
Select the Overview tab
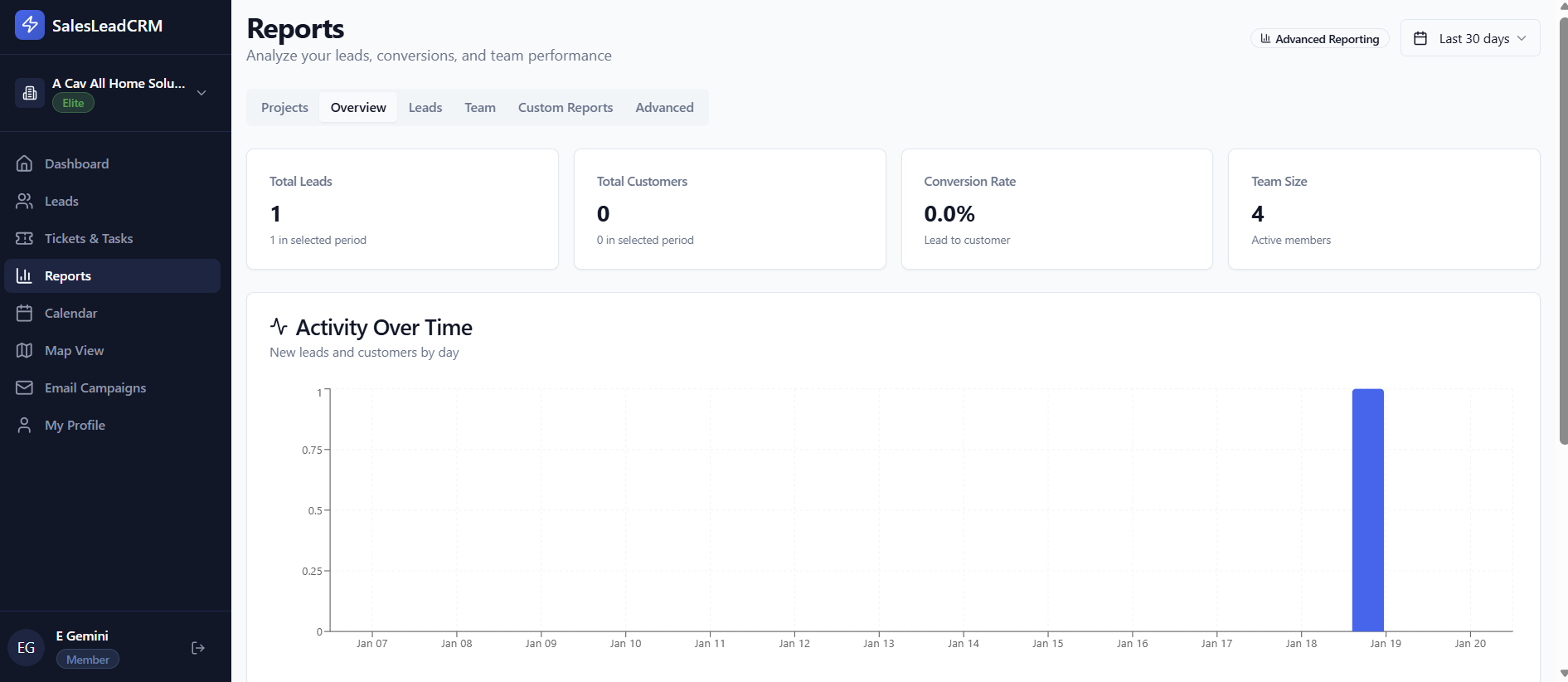click(x=358, y=107)
